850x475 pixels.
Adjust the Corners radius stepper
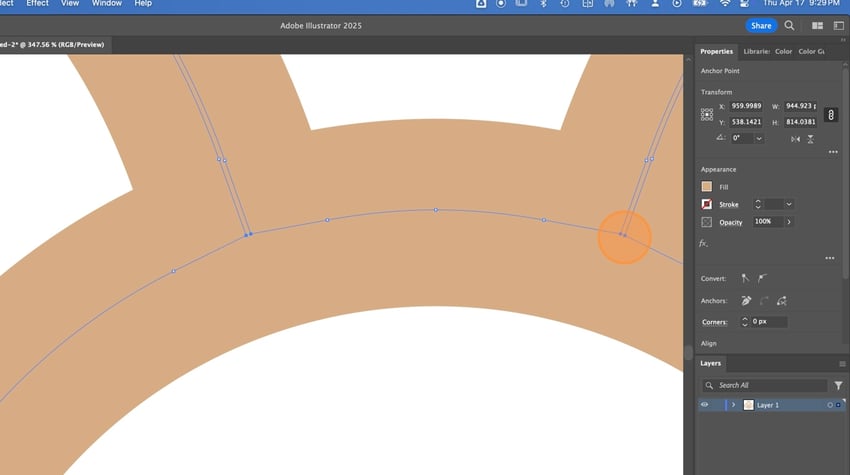tap(744, 322)
